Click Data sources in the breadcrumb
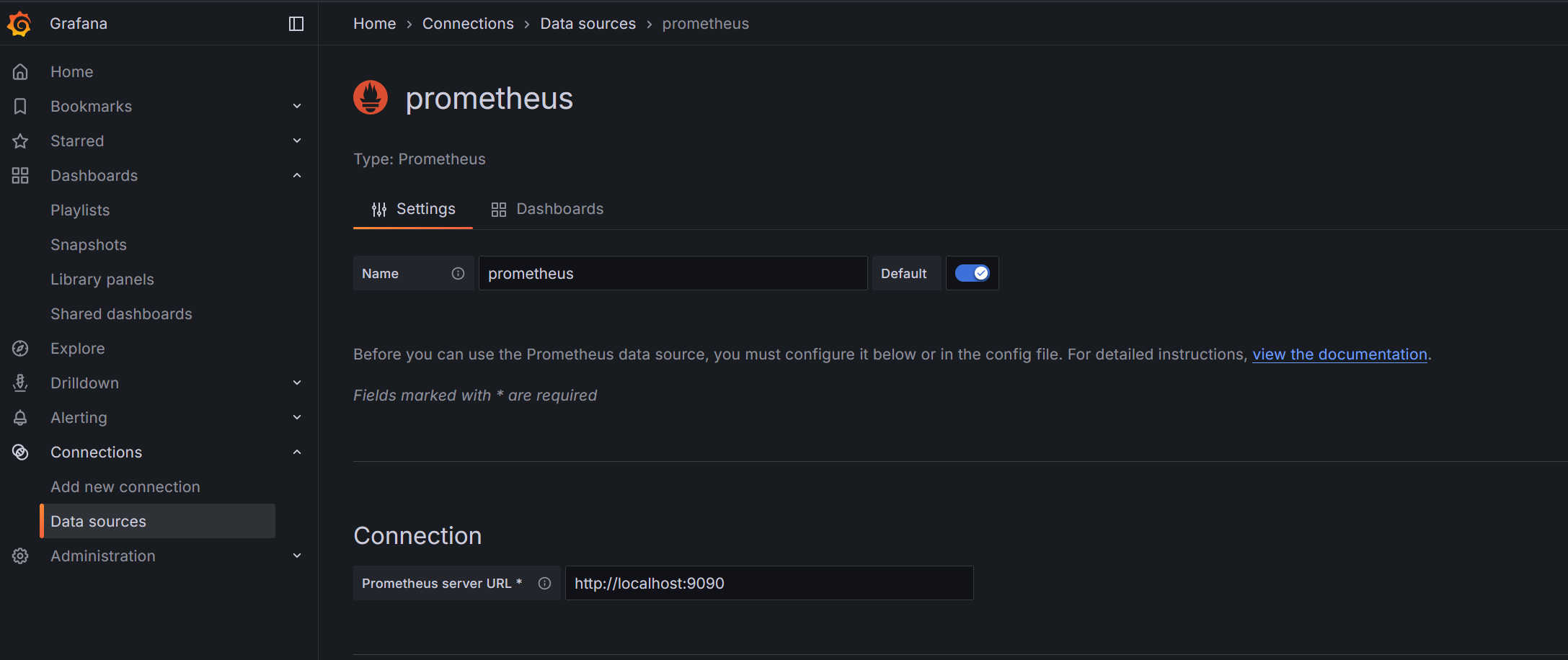The image size is (1568, 660). pyautogui.click(x=588, y=23)
